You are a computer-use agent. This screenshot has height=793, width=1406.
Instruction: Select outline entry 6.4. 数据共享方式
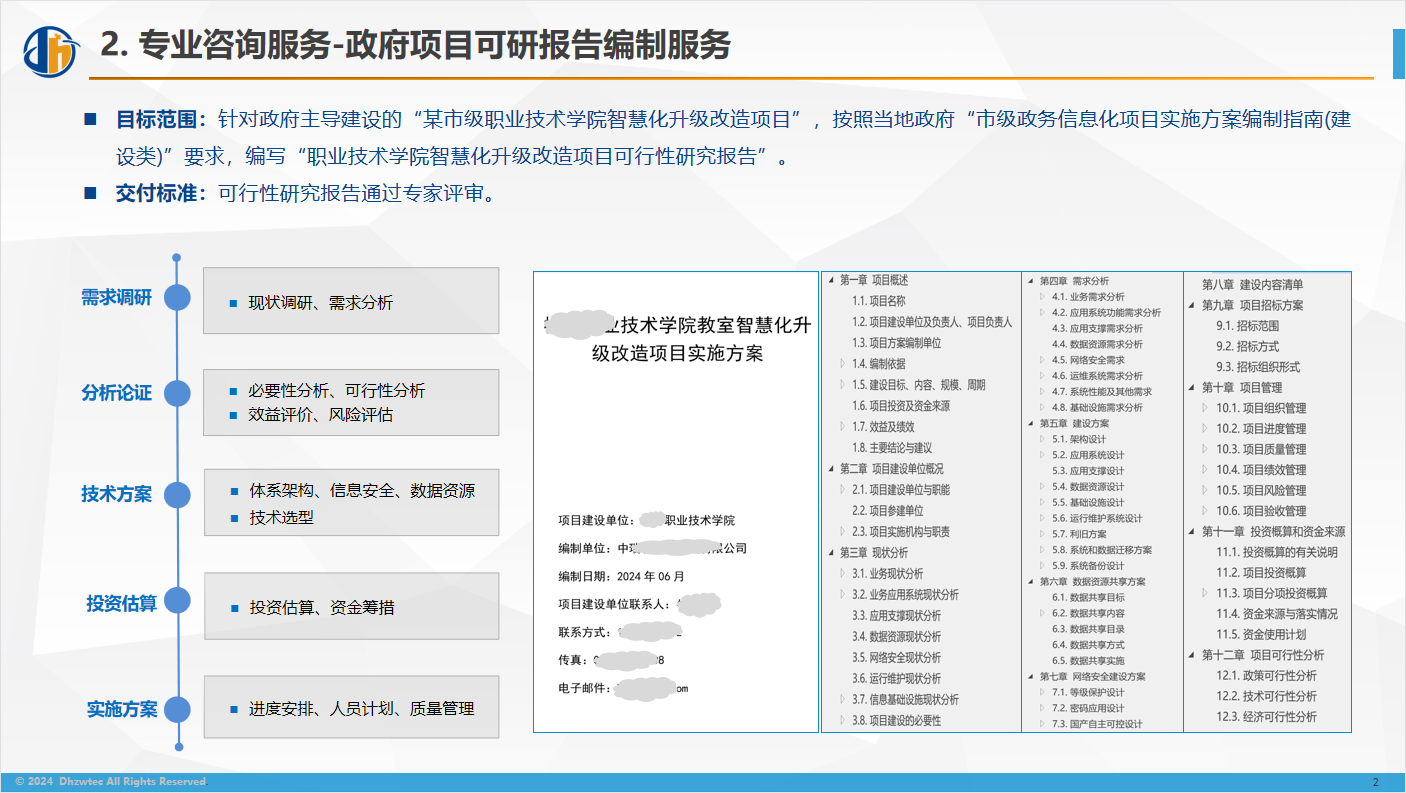click(x=1088, y=645)
